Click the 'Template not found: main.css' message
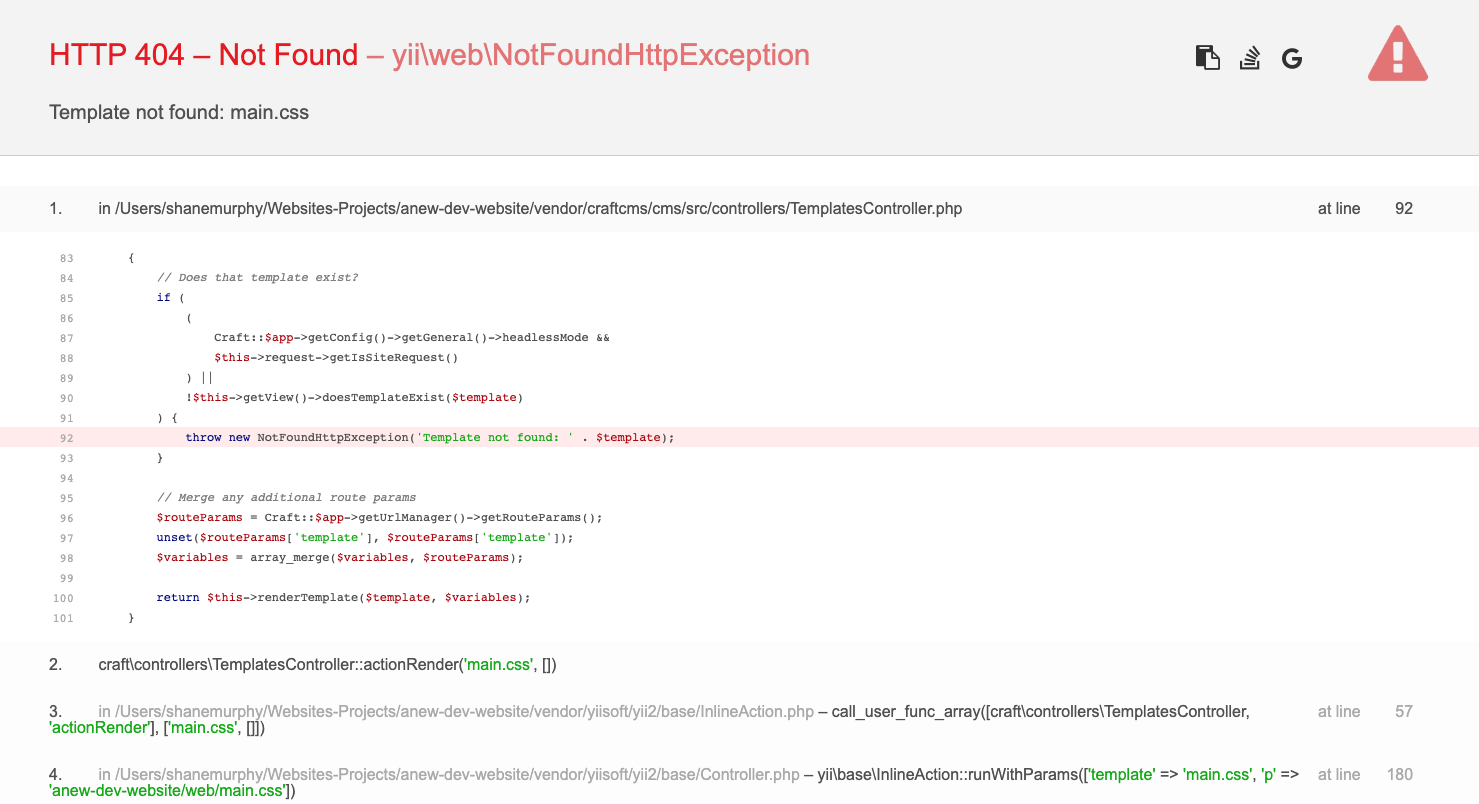The height and width of the screenshot is (804, 1479). (178, 112)
